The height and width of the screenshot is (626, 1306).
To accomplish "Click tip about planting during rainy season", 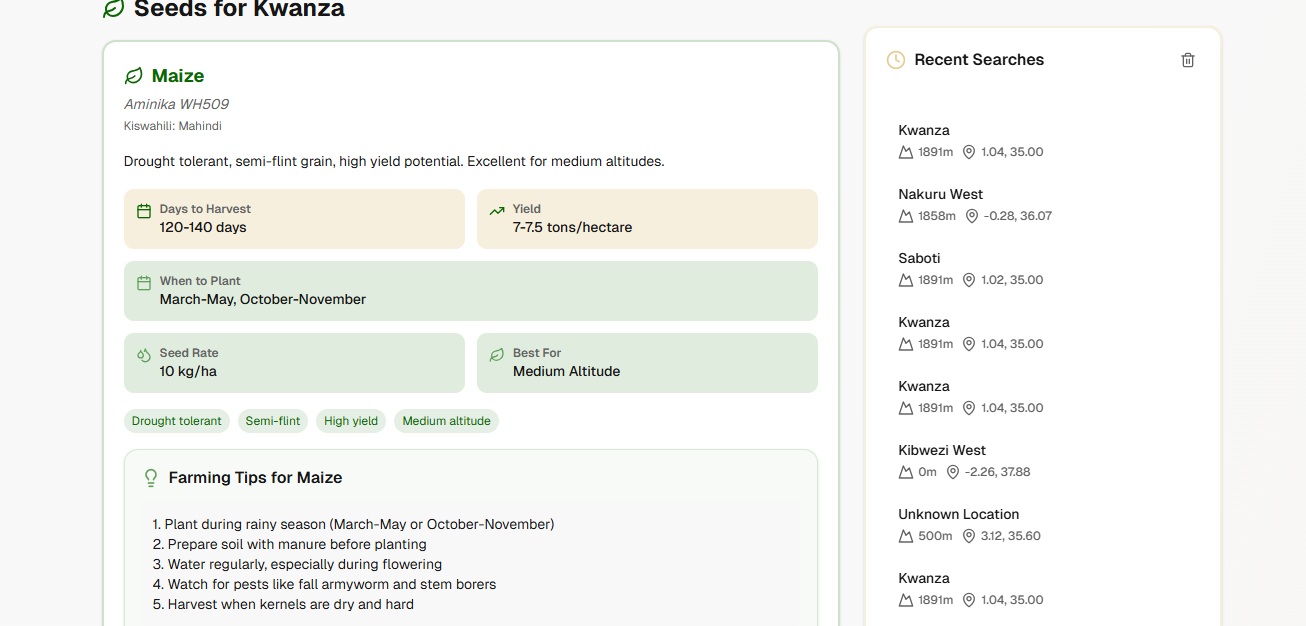I will tap(353, 524).
